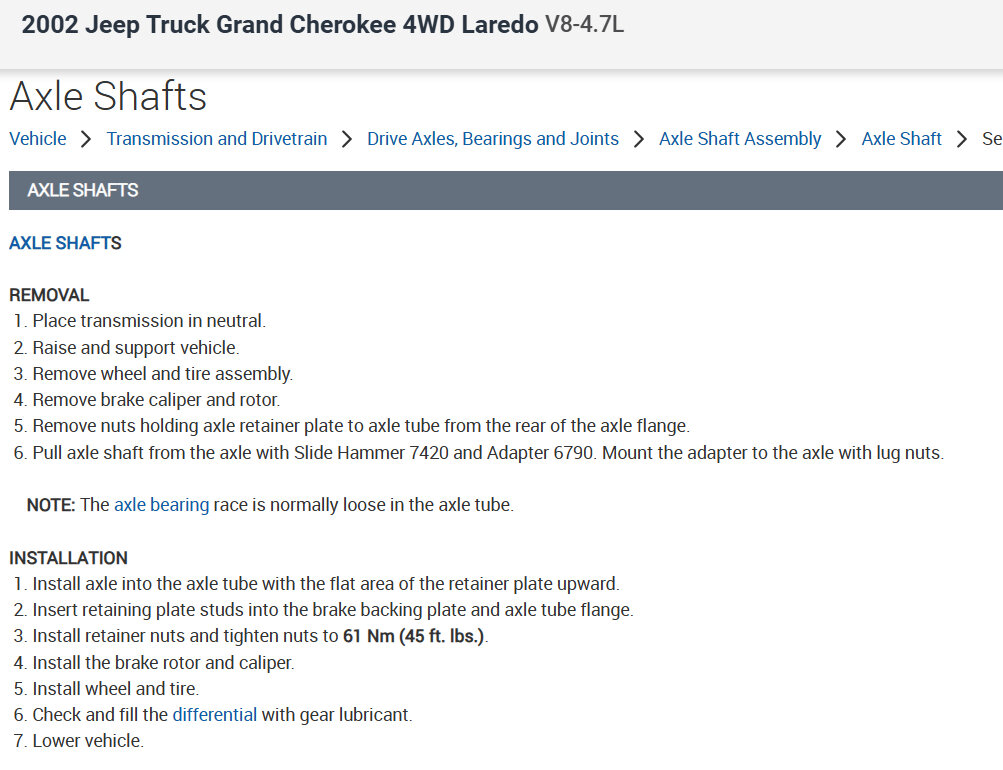Image resolution: width=1003 pixels, height=770 pixels.
Task: Open the differential link in installation step 6
Action: pos(214,715)
